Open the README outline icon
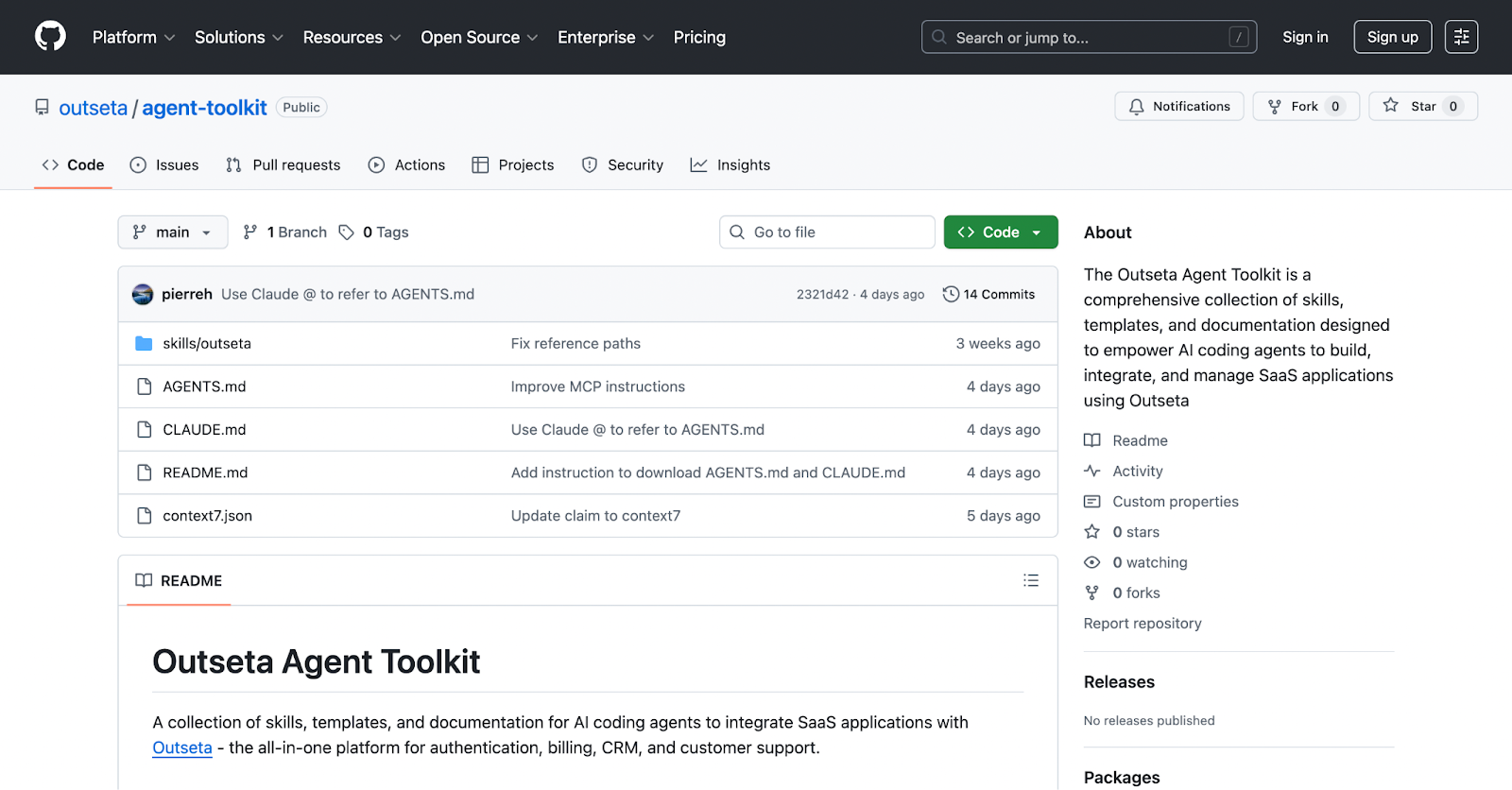The image size is (1512, 790). (1031, 580)
